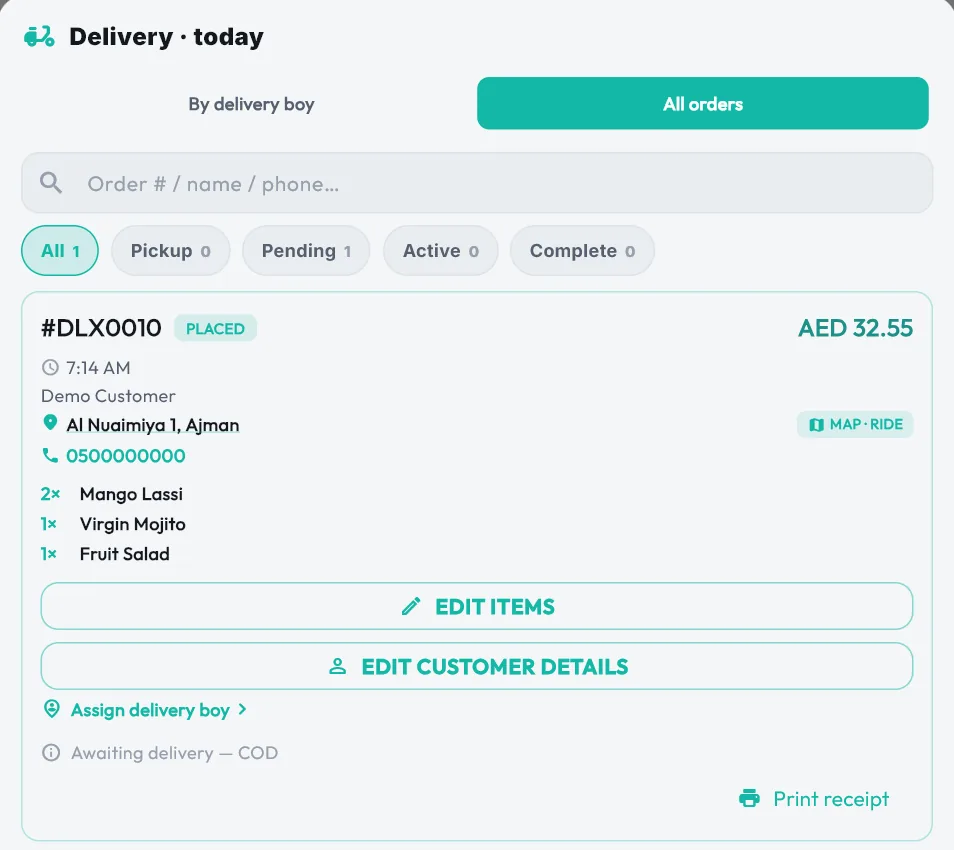Viewport: 954px width, 850px height.
Task: Click the search magnifier icon
Action: [x=50, y=183]
